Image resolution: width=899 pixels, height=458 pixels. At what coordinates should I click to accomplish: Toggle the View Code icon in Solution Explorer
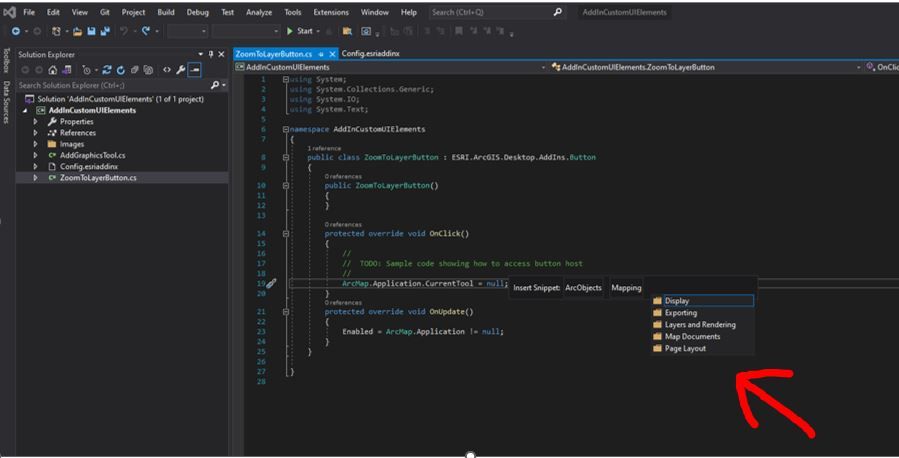click(167, 70)
